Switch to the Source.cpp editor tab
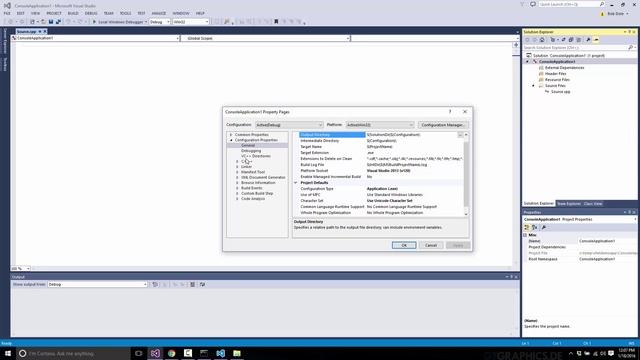640x360 pixels. (27, 31)
